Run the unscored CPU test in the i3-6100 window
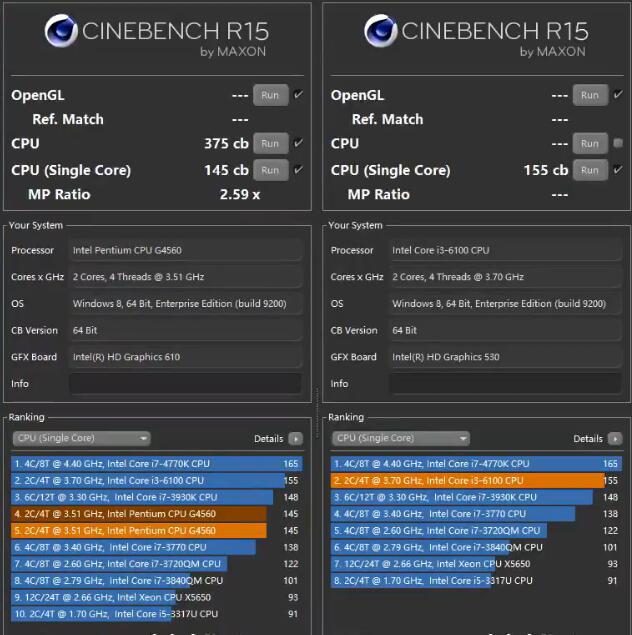Screen dimensions: 632x635 (x=590, y=144)
